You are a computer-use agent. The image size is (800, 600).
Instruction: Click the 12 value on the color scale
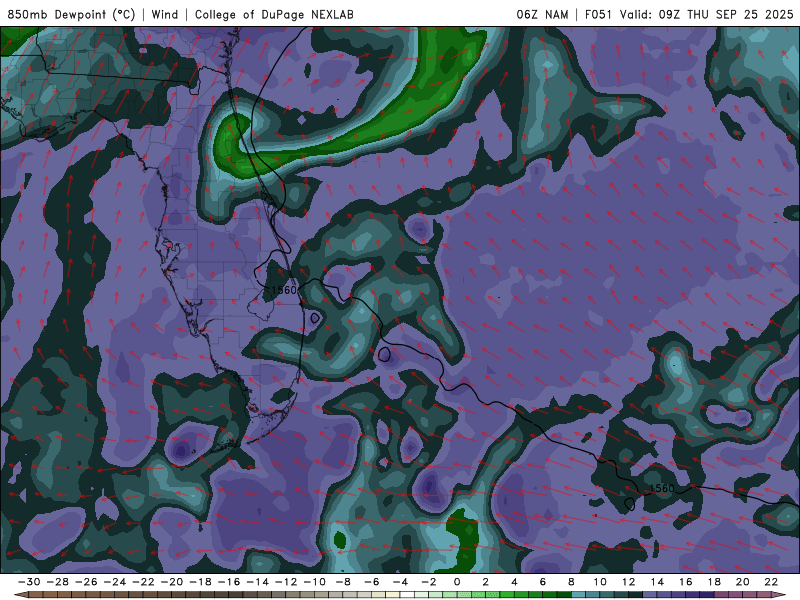click(x=628, y=582)
